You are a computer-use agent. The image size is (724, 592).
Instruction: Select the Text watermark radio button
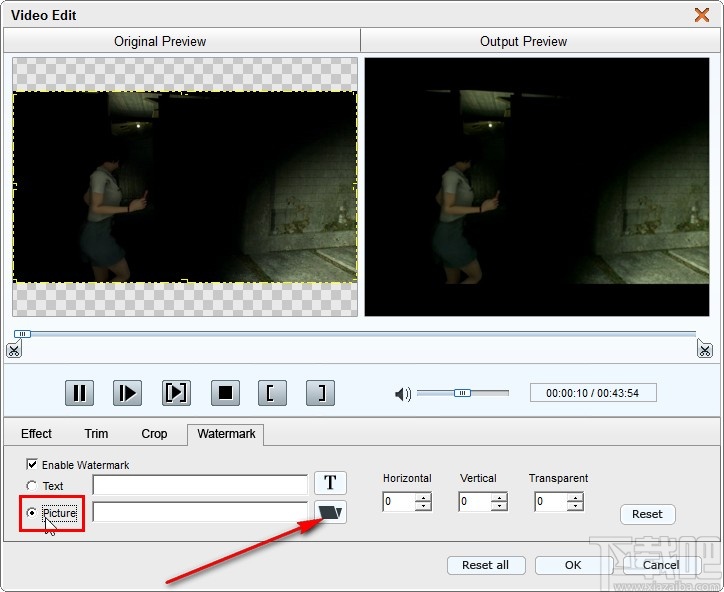point(31,486)
